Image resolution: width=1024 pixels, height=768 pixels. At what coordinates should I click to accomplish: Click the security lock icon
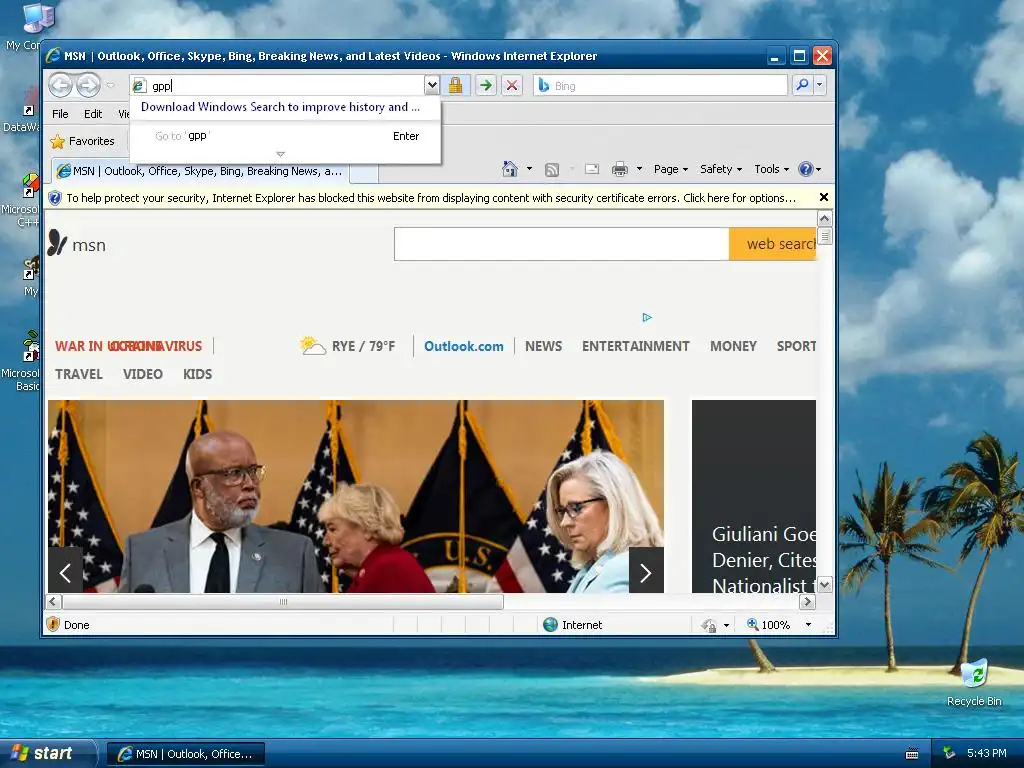(455, 86)
